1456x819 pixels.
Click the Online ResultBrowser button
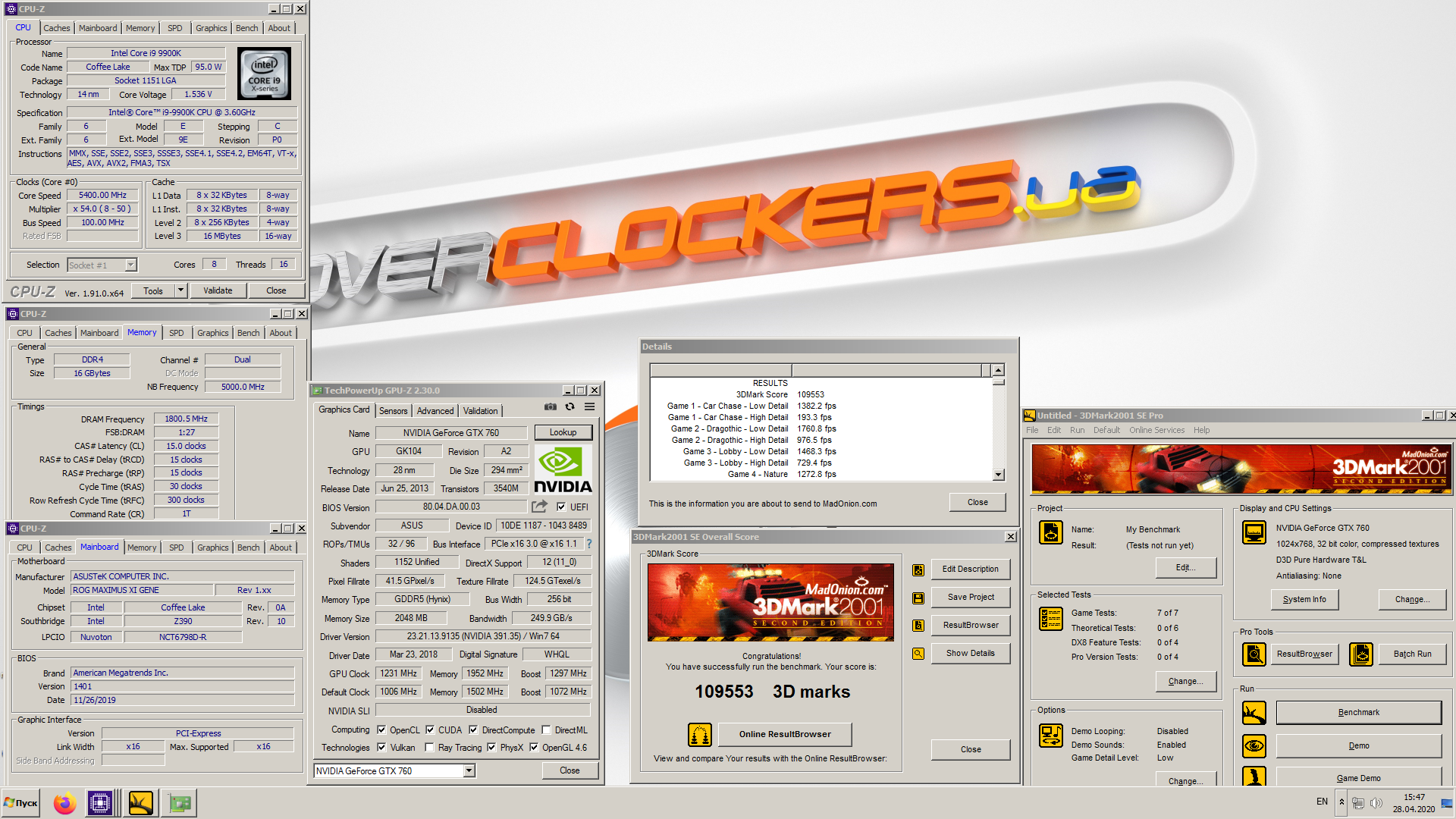[785, 734]
